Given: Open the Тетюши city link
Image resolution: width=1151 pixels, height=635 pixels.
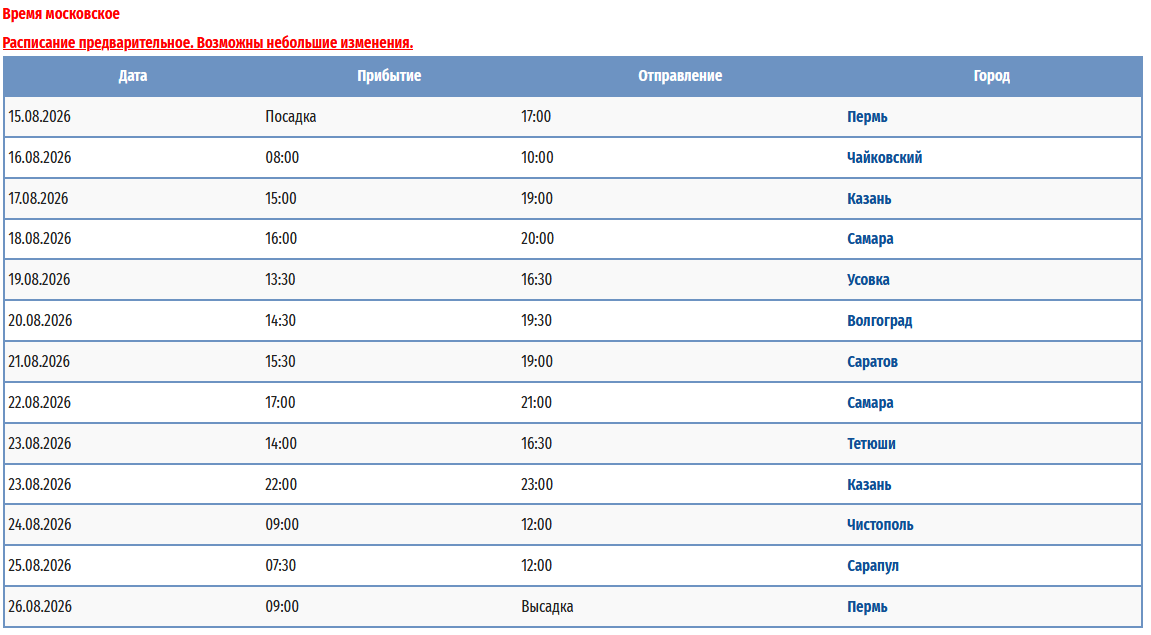Looking at the screenshot, I should (x=871, y=444).
